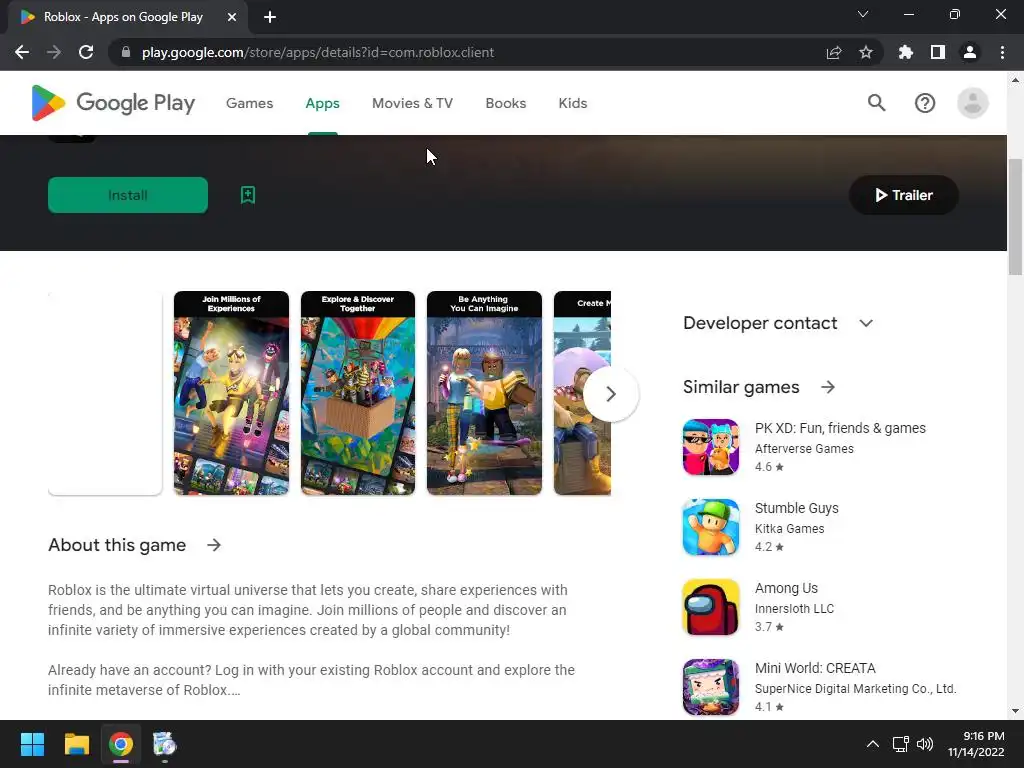The height and width of the screenshot is (768, 1024).
Task: Go to the Apps section
Action: click(x=323, y=103)
